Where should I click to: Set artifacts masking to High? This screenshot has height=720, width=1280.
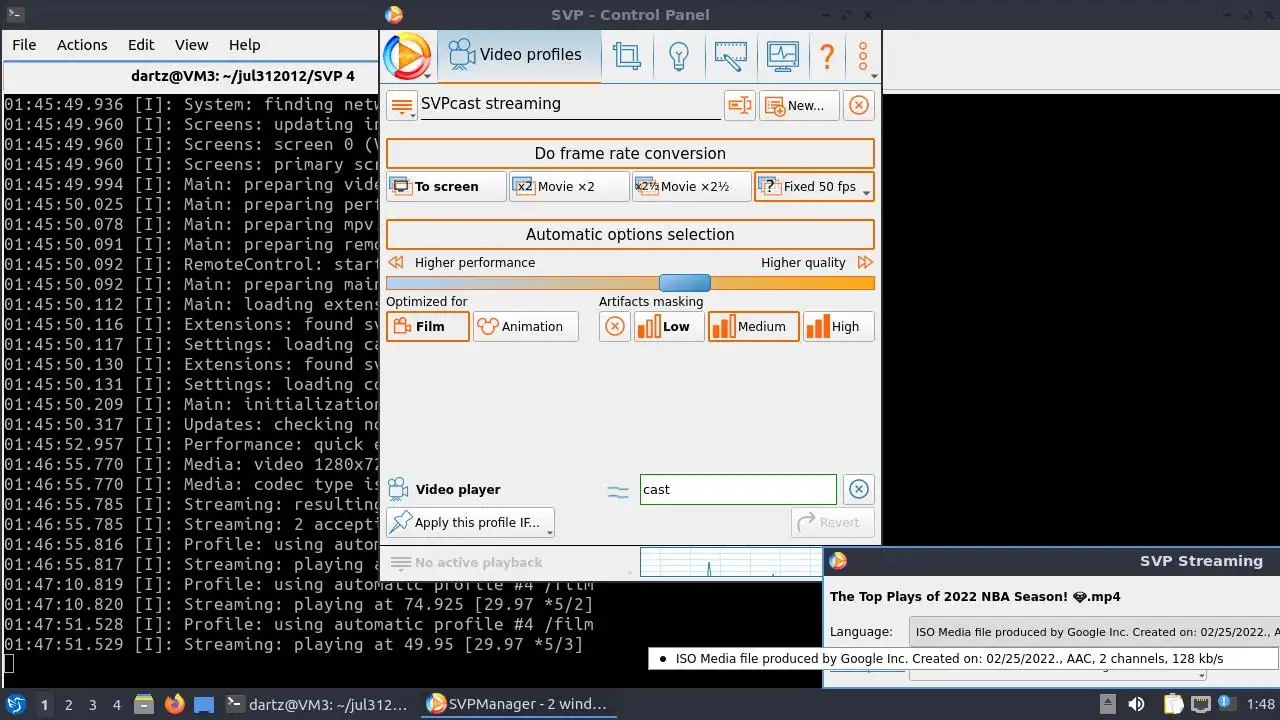click(x=838, y=326)
